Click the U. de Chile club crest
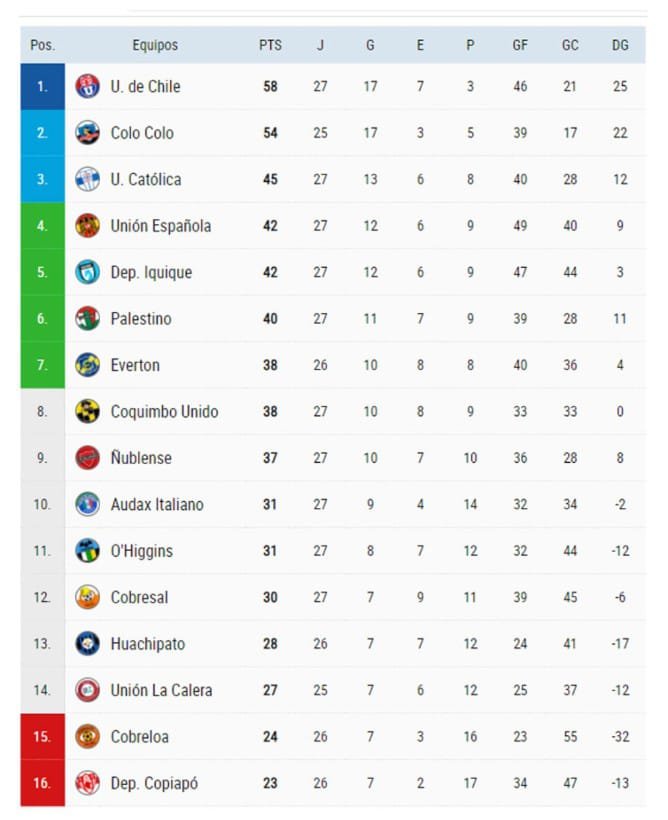Viewport: 668px width, 820px height. pyautogui.click(x=88, y=87)
